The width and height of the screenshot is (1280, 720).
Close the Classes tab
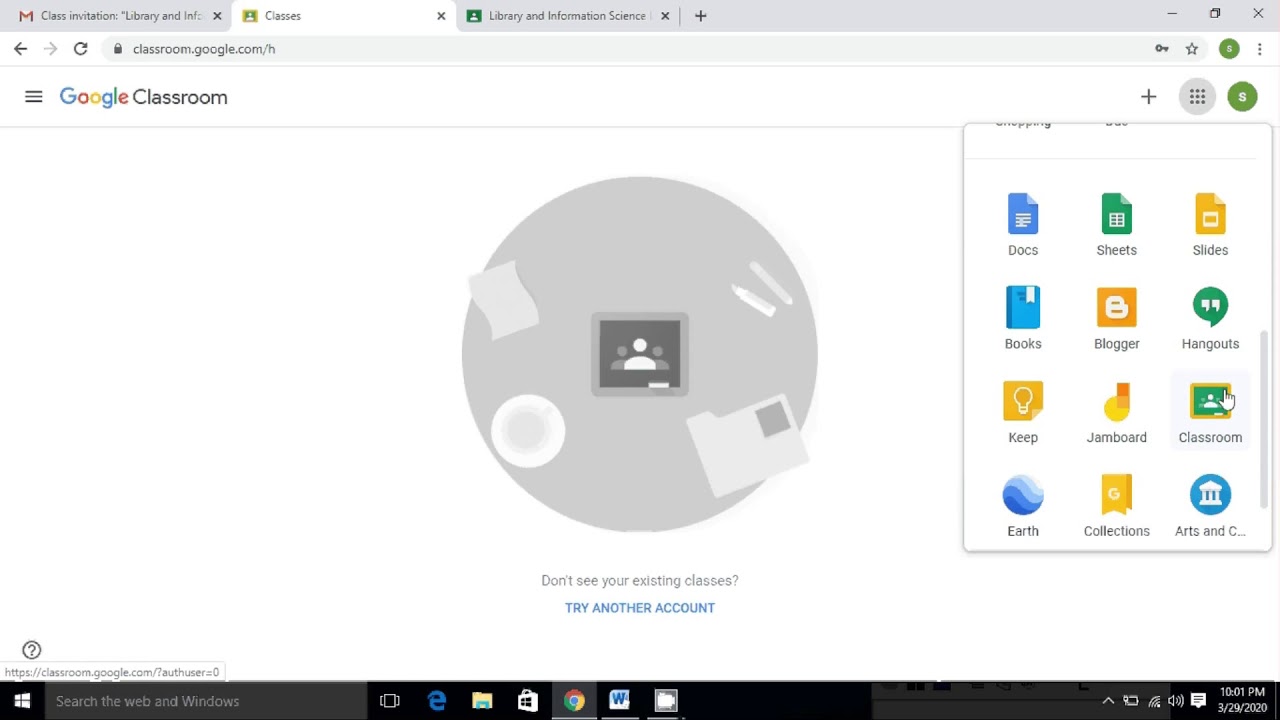tap(441, 16)
